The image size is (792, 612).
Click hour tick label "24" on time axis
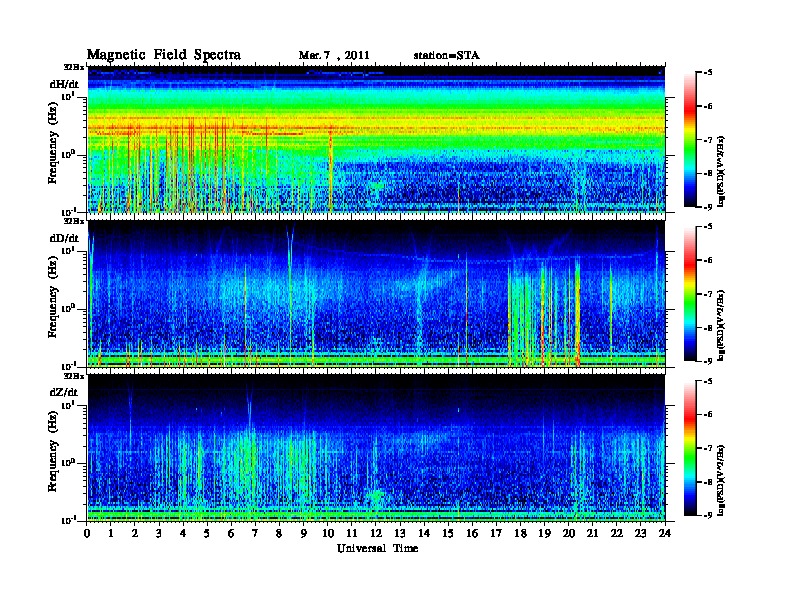[665, 534]
